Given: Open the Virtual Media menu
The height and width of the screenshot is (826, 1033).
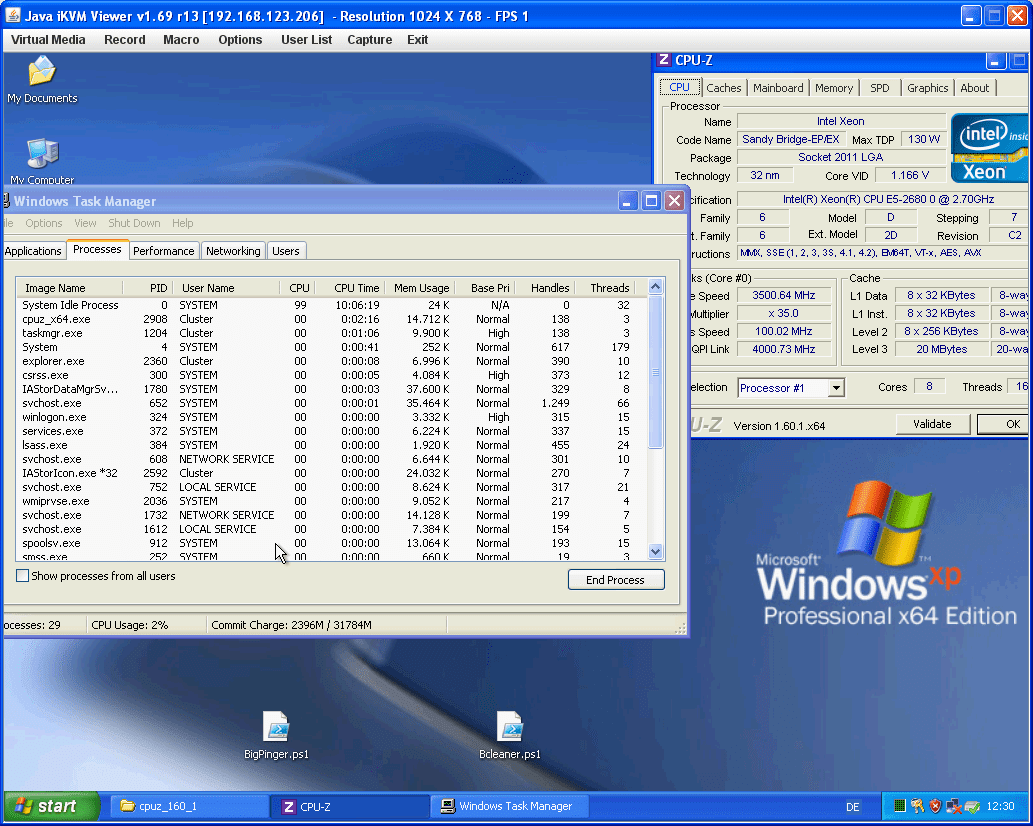Looking at the screenshot, I should coord(48,40).
